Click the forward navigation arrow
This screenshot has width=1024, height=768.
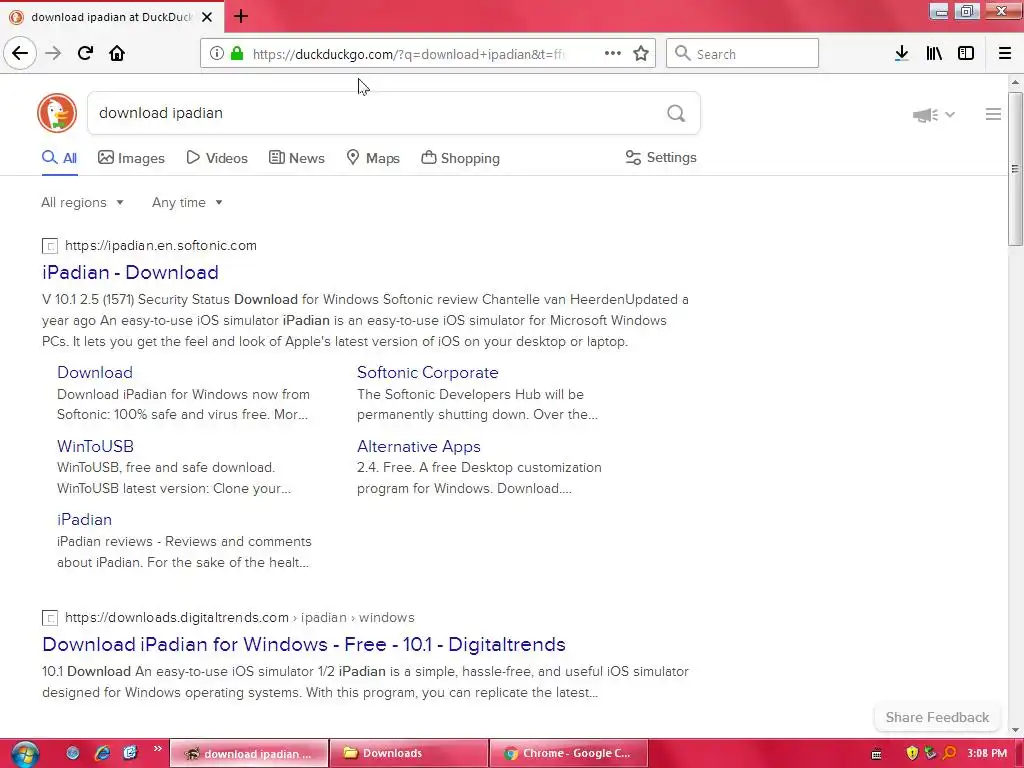coord(53,53)
